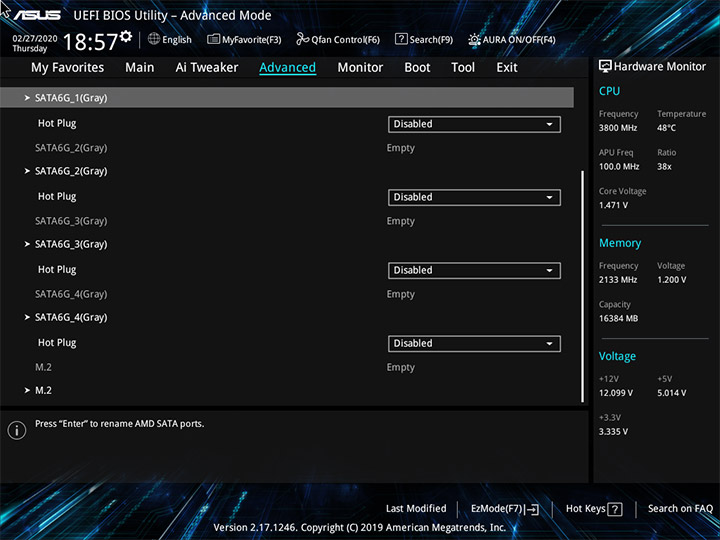Click the +3.3V value 3.335 V
Image resolution: width=720 pixels, height=540 pixels.
click(x=613, y=431)
